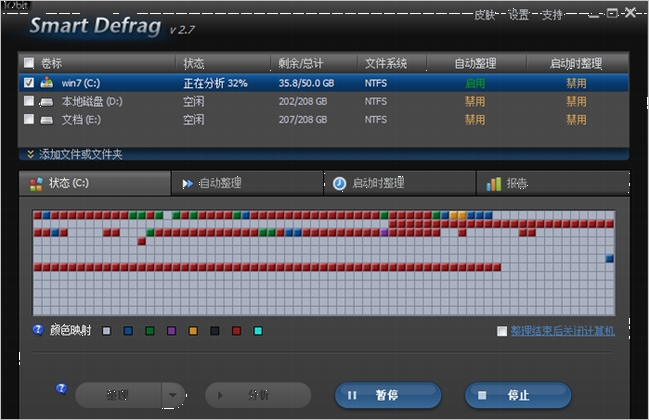Toggle boot-time defrag 禁用 for 本地磁盘 (D:)
Viewport: 649px width, 420px height.
tap(576, 101)
